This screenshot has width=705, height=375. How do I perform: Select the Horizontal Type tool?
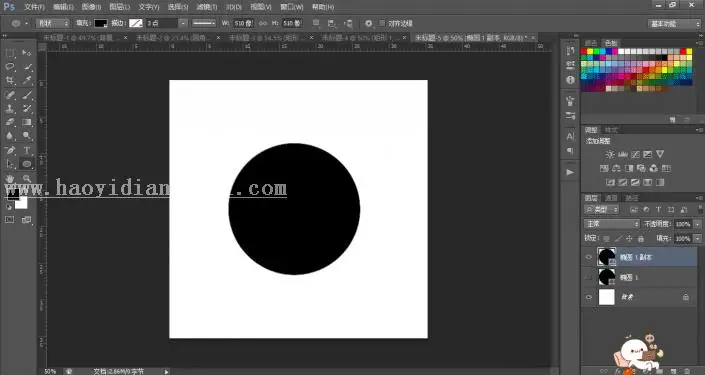(27, 150)
